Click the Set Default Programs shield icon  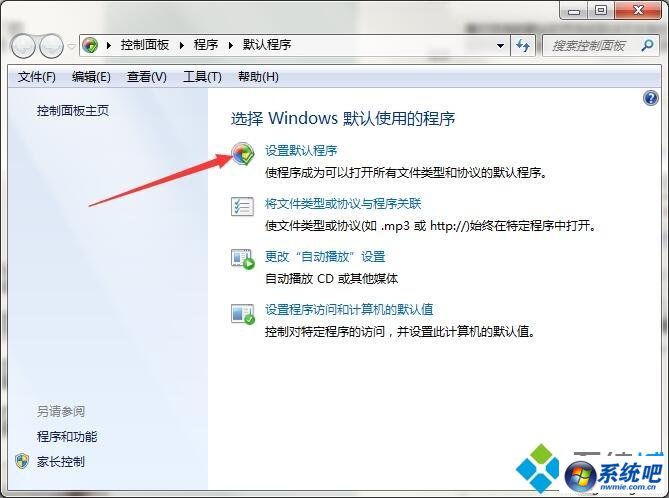(x=243, y=154)
